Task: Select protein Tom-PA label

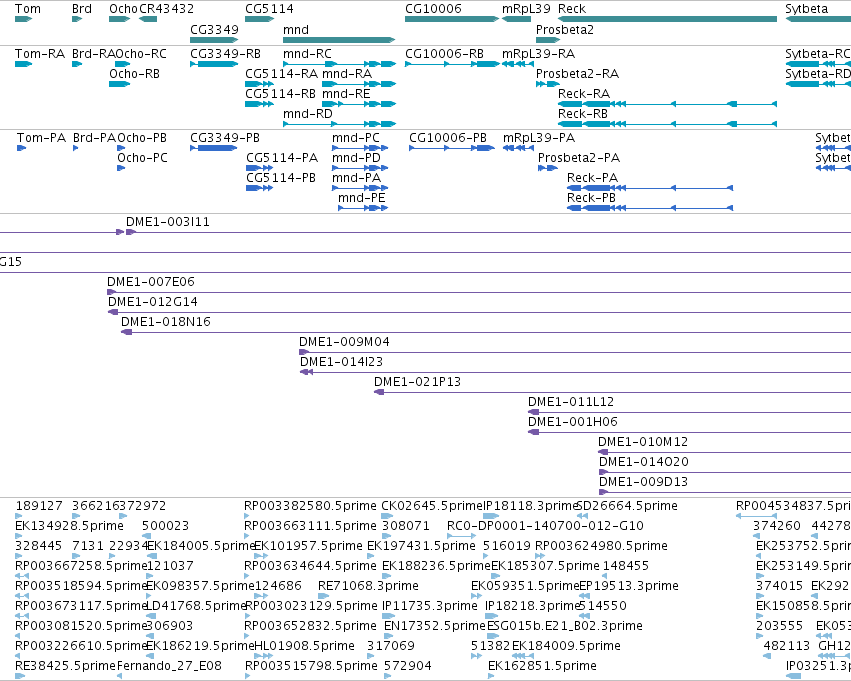Action: (41, 138)
